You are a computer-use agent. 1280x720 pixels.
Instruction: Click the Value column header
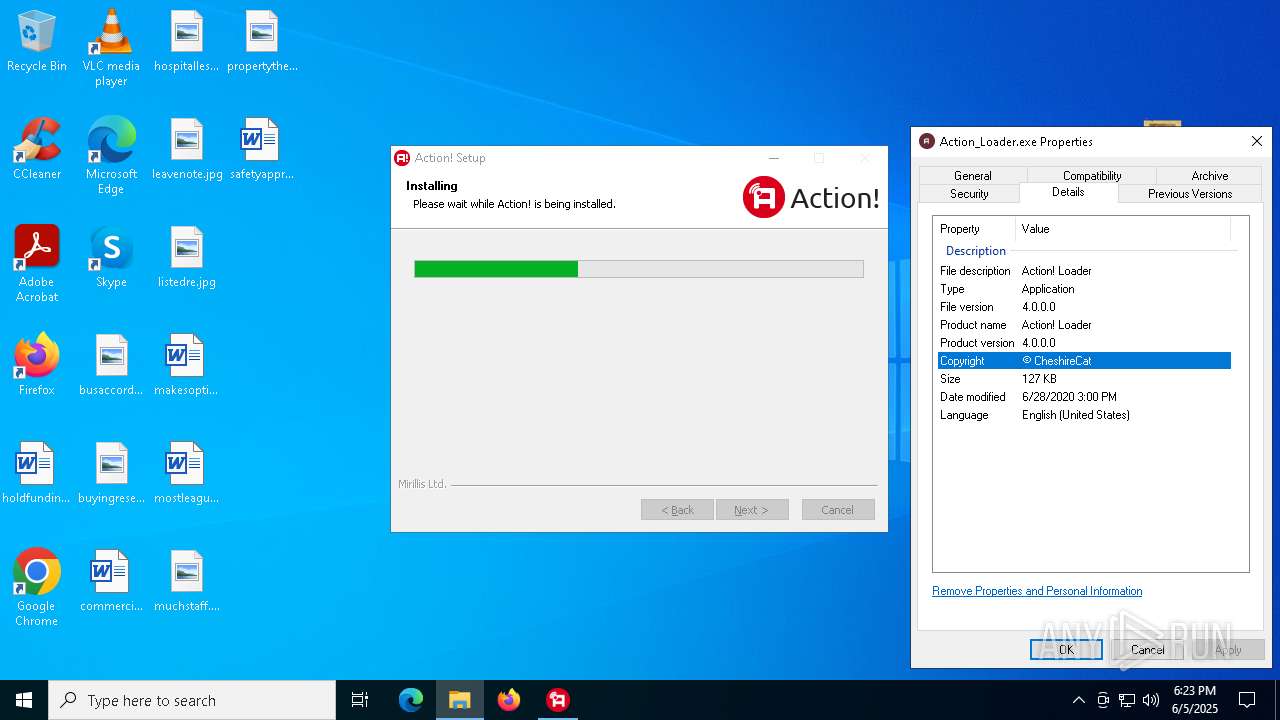tap(1123, 229)
